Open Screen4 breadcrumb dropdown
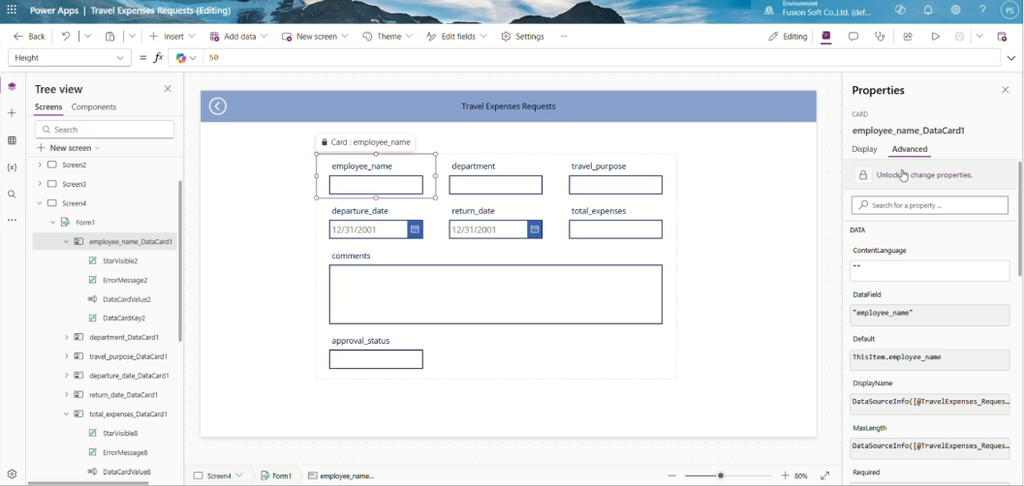 pos(238,476)
